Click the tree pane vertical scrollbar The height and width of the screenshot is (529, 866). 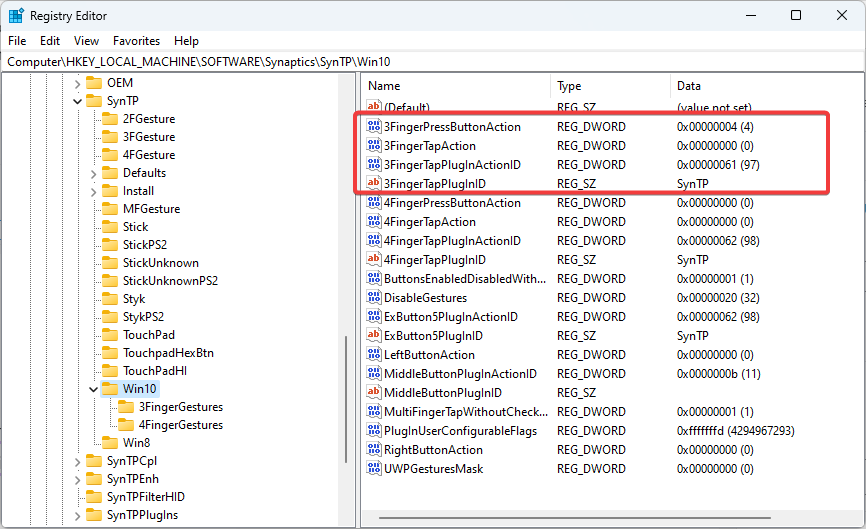[346, 399]
